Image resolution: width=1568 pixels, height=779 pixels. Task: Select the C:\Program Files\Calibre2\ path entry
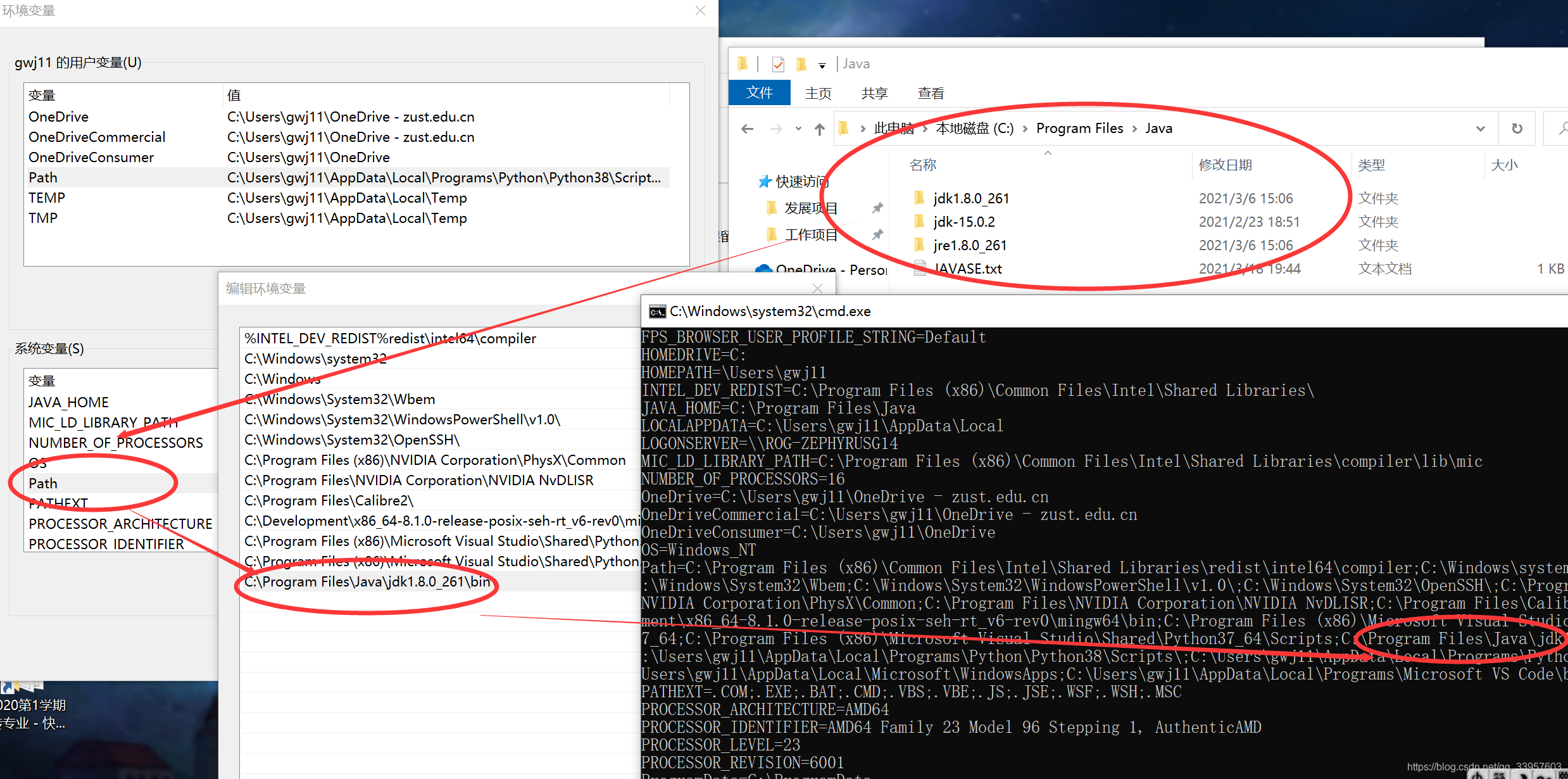[441, 500]
